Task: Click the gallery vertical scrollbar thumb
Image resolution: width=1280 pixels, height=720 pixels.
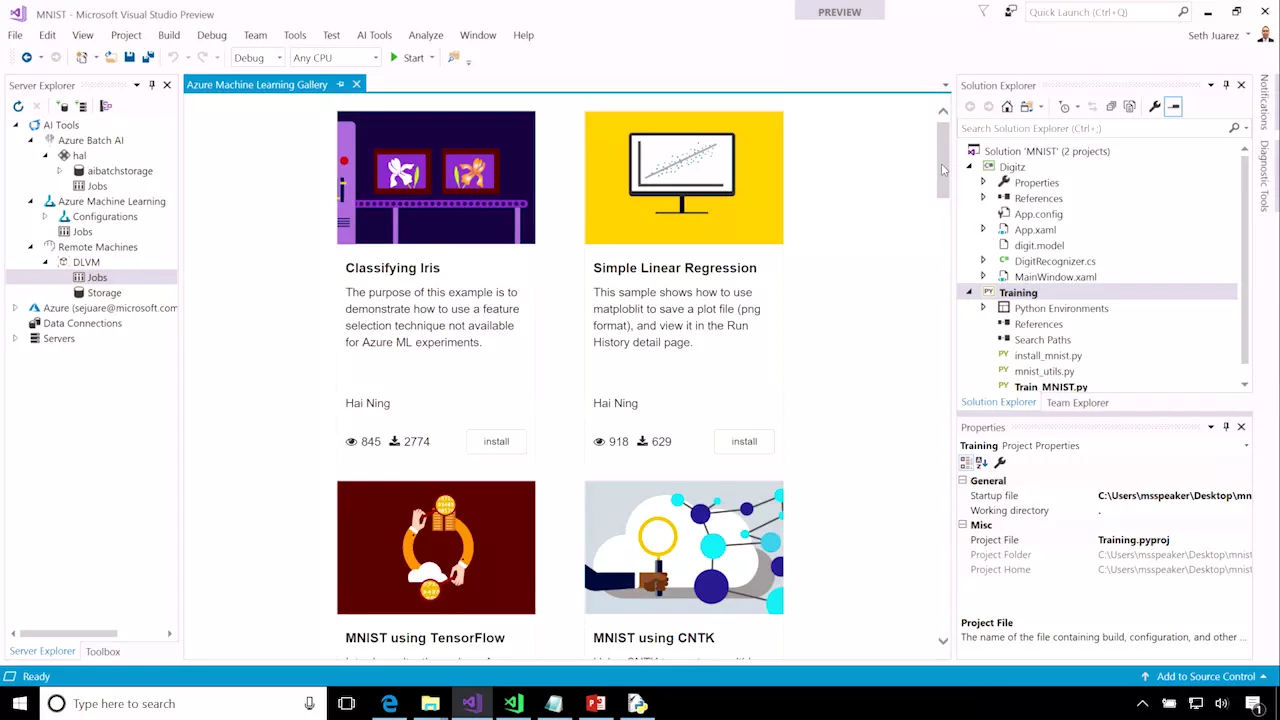Action: (x=943, y=160)
